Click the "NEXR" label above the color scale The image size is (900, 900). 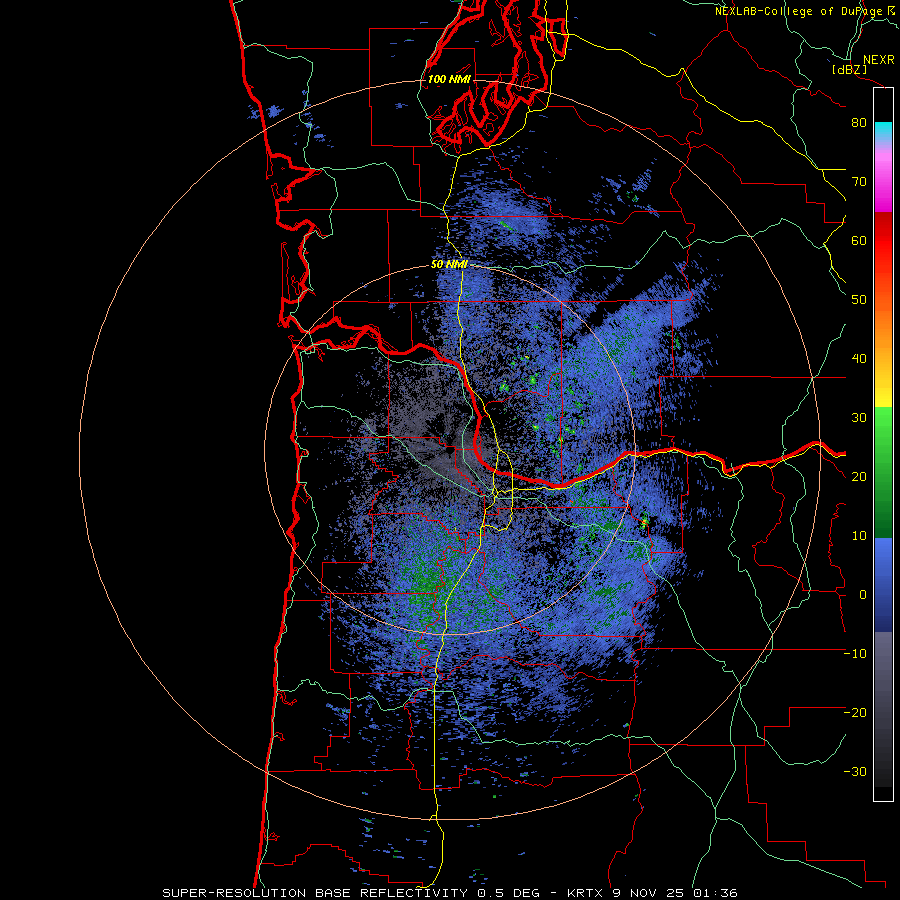(x=878, y=60)
